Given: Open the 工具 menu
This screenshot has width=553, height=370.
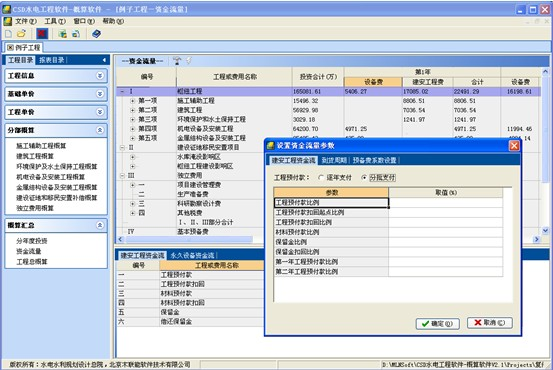Looking at the screenshot, I should pos(55,22).
